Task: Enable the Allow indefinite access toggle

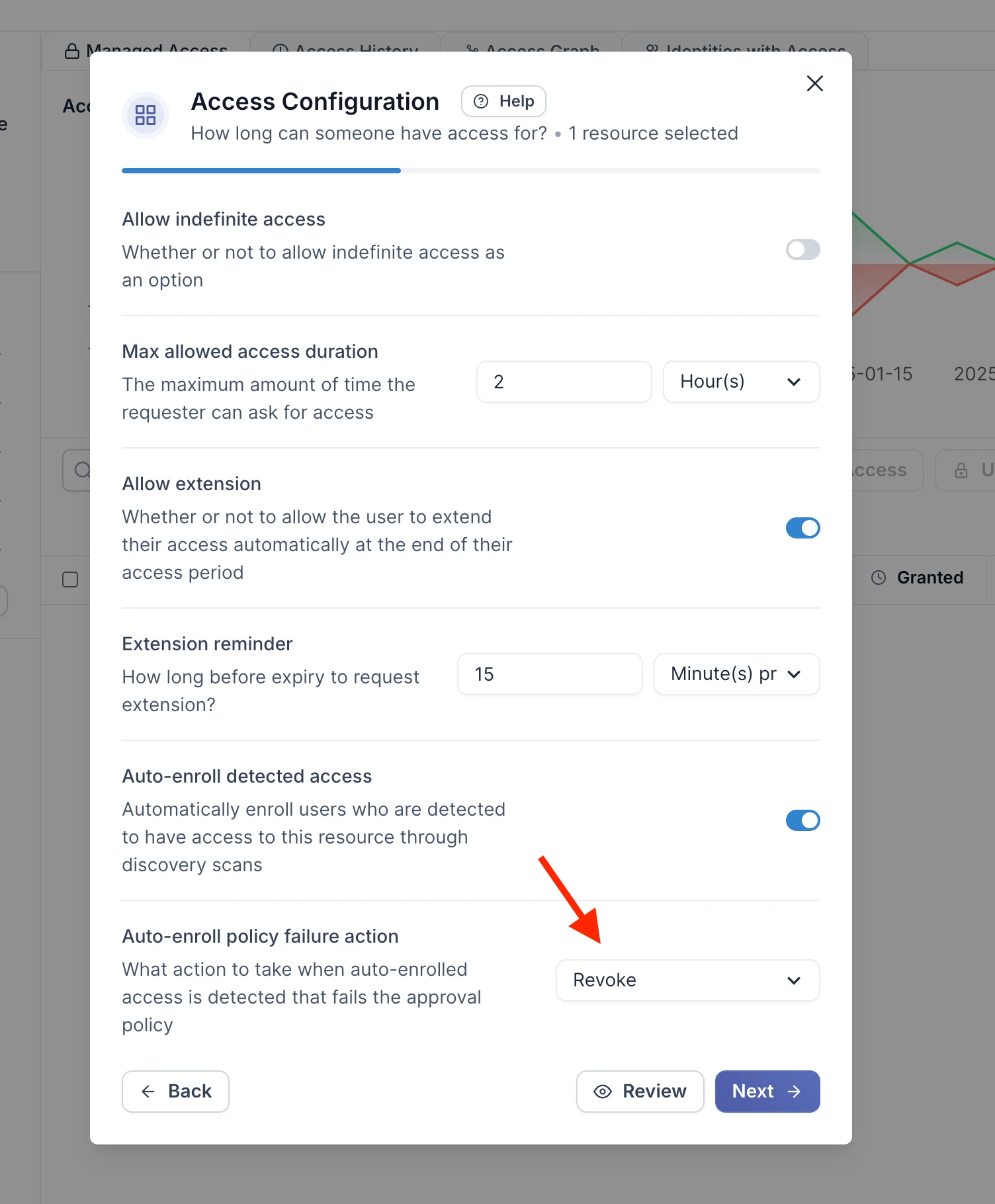Action: point(803,250)
